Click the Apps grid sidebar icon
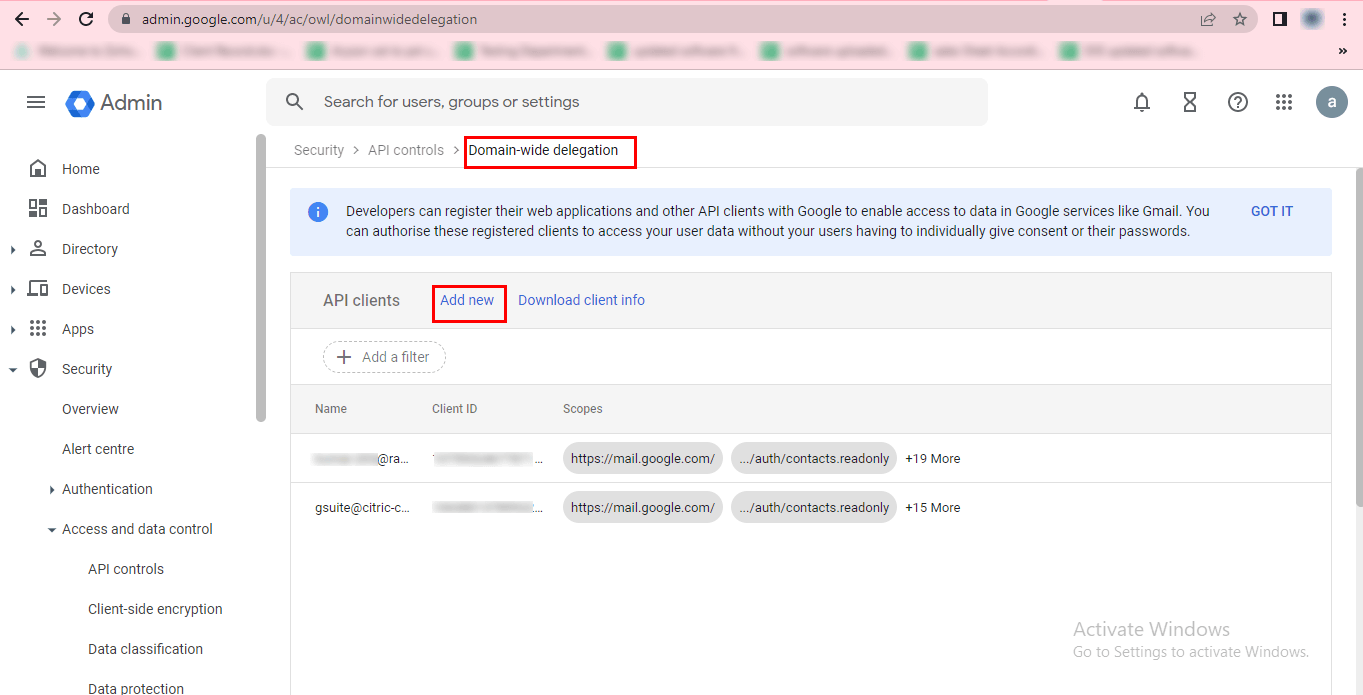 38,328
